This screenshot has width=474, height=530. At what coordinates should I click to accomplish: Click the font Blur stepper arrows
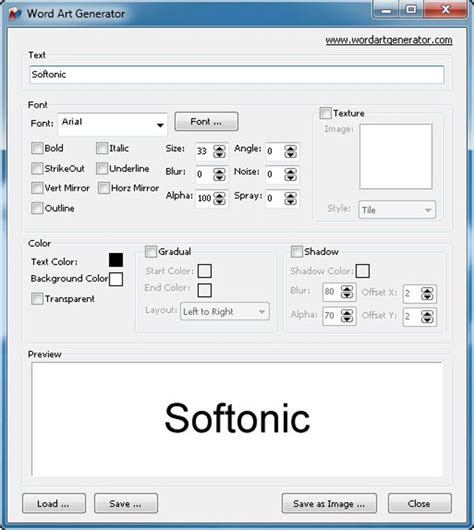point(219,174)
